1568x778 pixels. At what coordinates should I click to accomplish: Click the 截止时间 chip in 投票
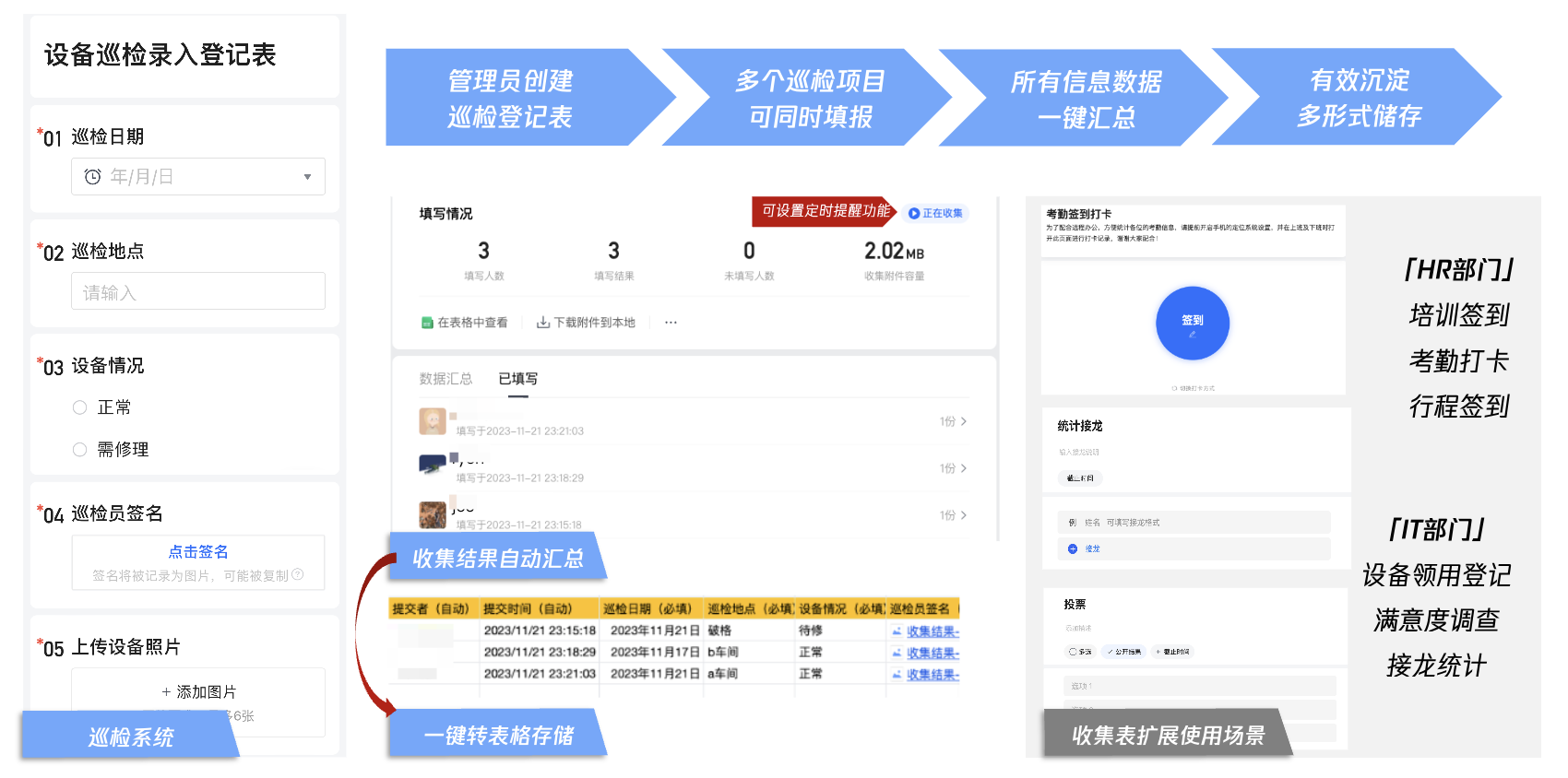pyautogui.click(x=1172, y=652)
